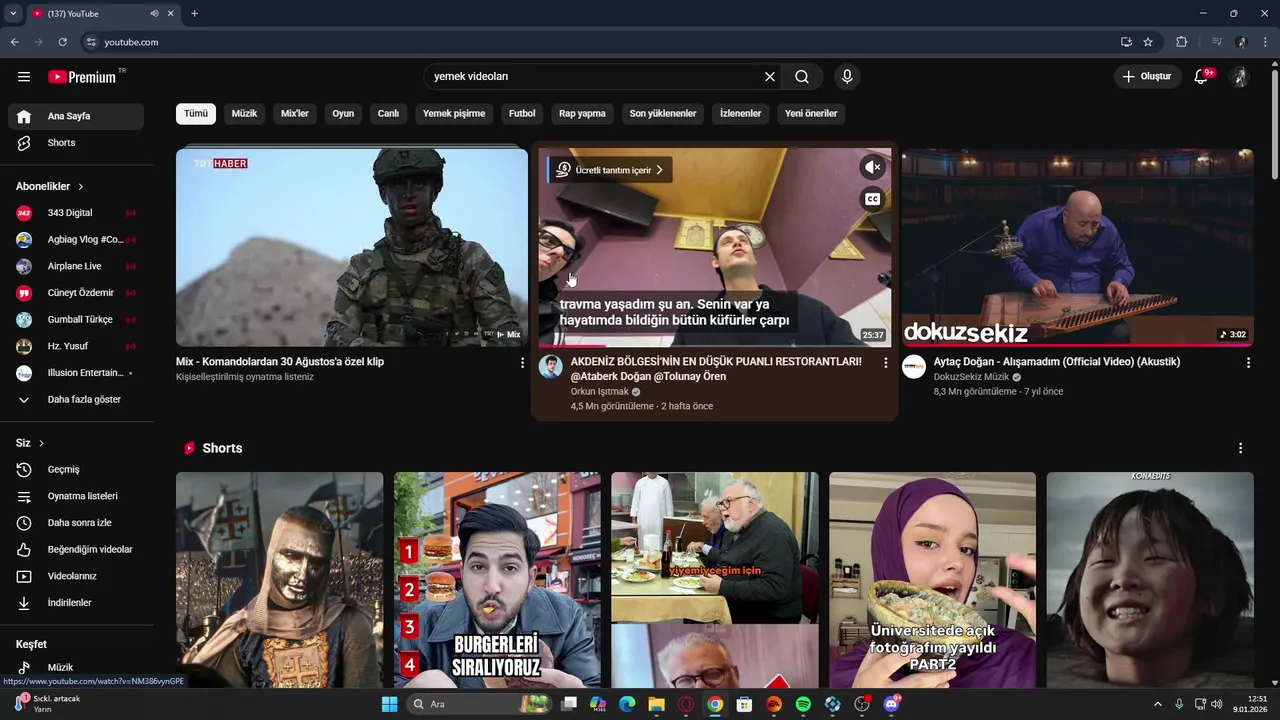Select the Mix'ler filter chip
Viewport: 1280px width, 720px height.
coord(295,113)
